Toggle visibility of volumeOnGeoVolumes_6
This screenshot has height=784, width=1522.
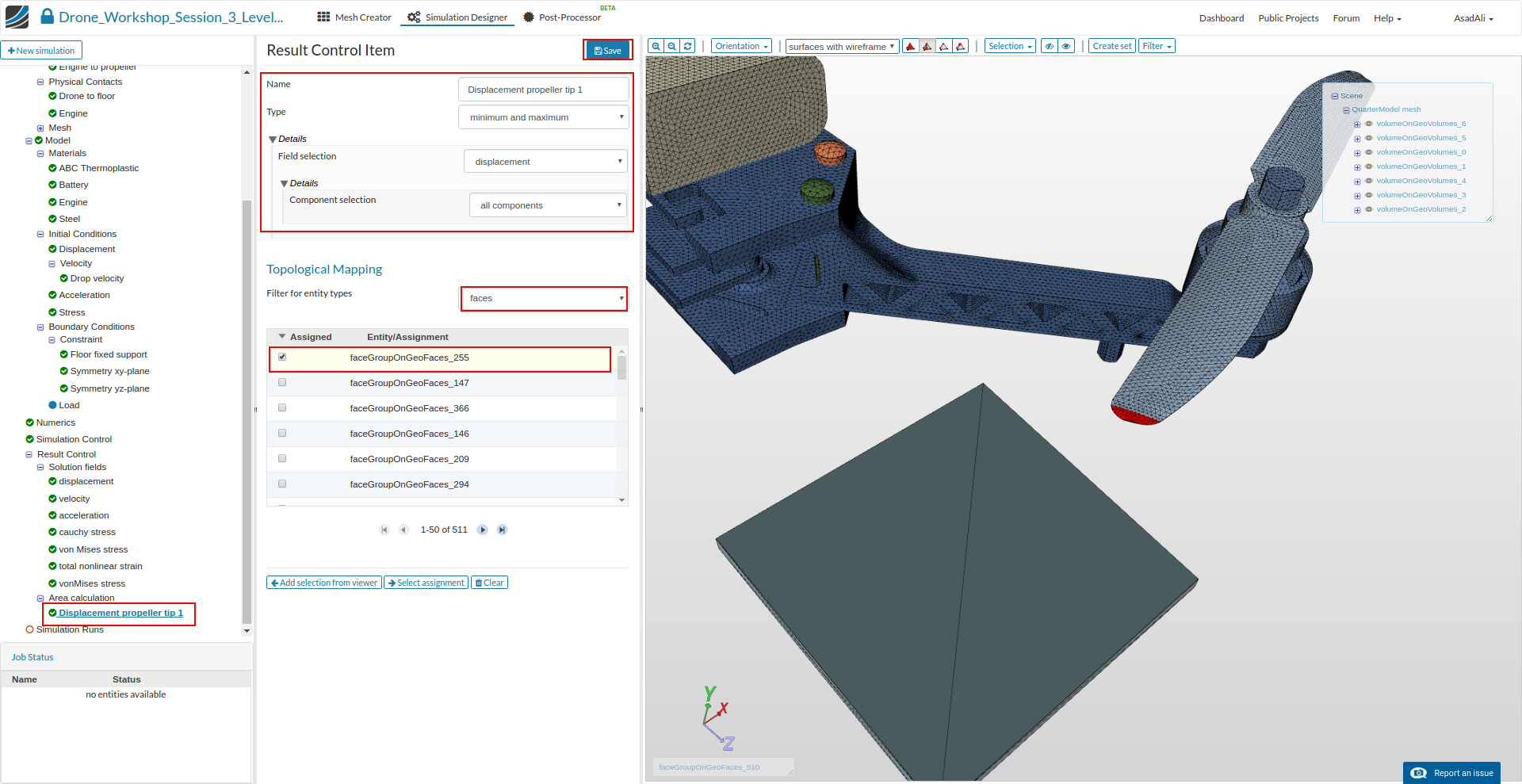point(1368,124)
